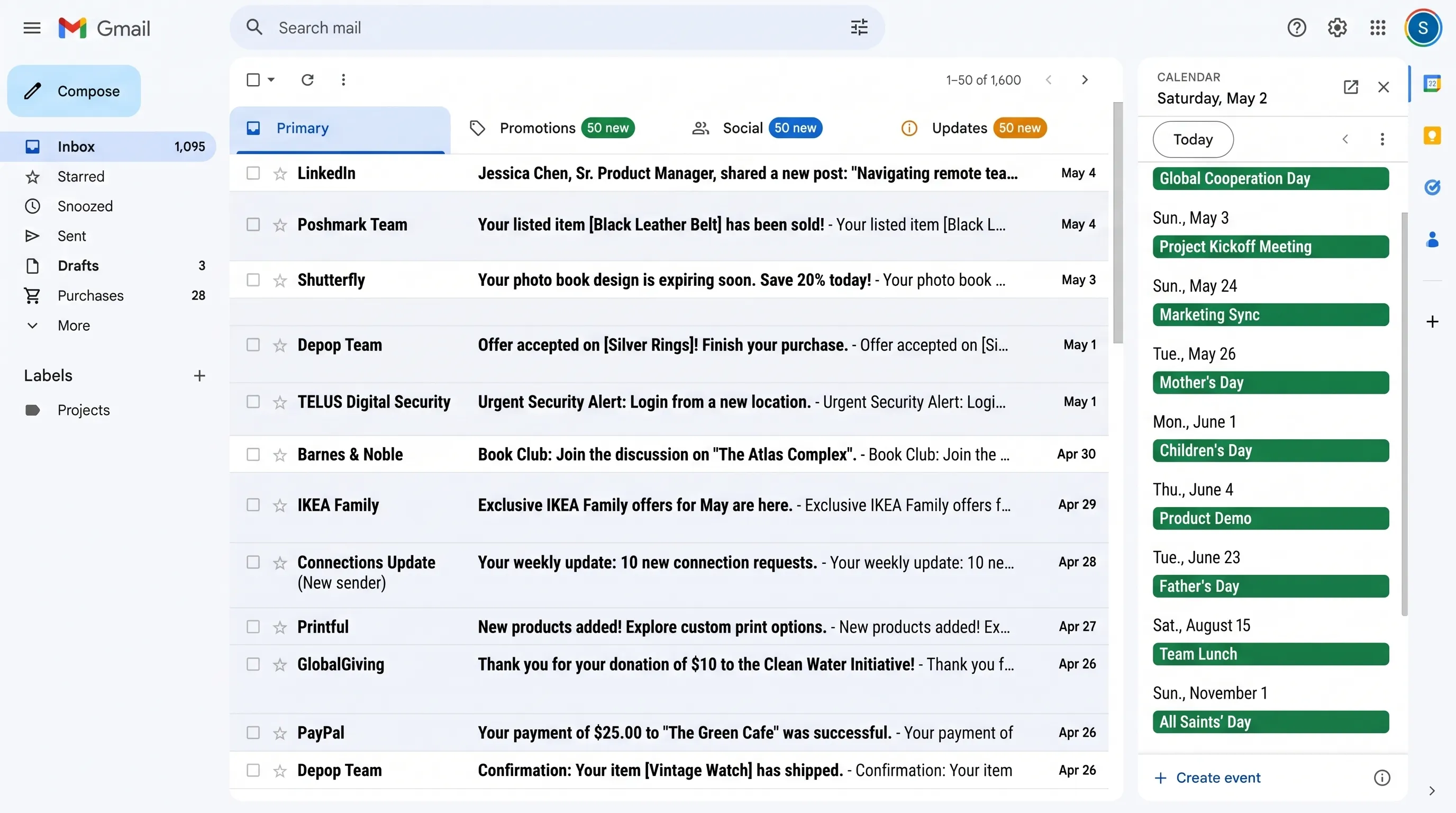1456x813 pixels.
Task: Open Global Cooperation Day event
Action: (x=1271, y=179)
